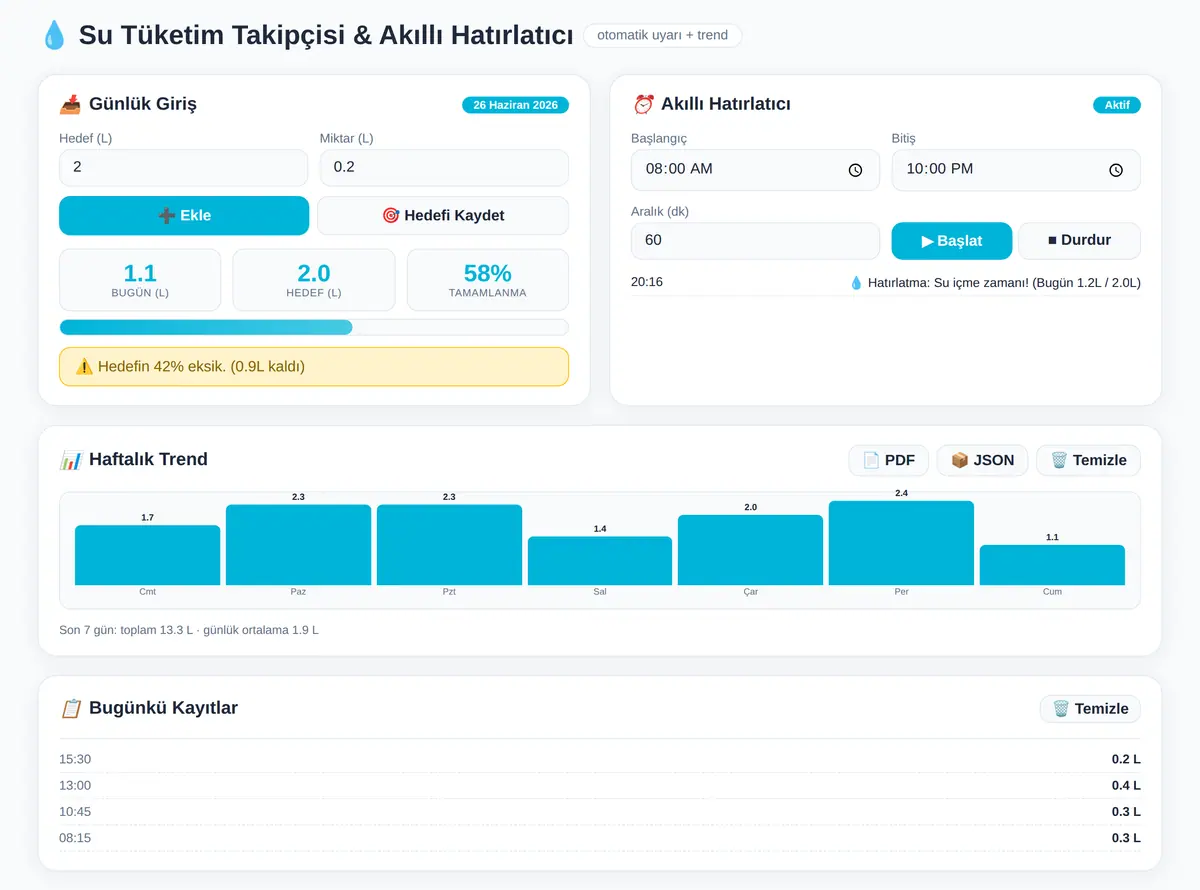Open the clock picker in Başlangıç field
The image size is (1200, 890).
(x=855, y=170)
